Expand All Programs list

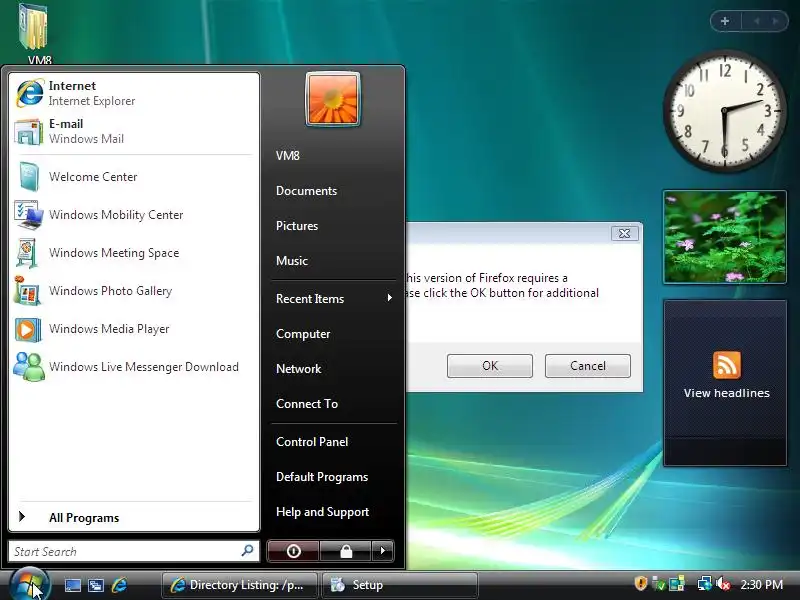[x=134, y=517]
